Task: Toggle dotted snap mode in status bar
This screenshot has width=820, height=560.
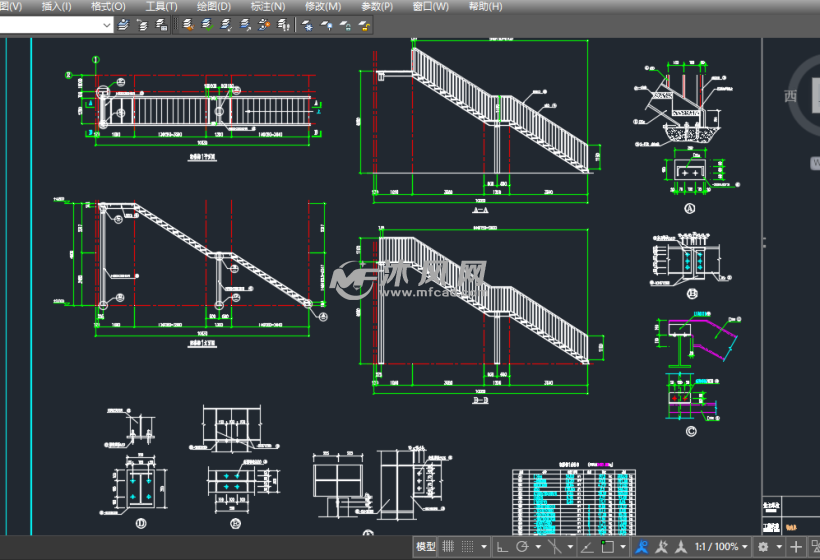Action: (469, 547)
